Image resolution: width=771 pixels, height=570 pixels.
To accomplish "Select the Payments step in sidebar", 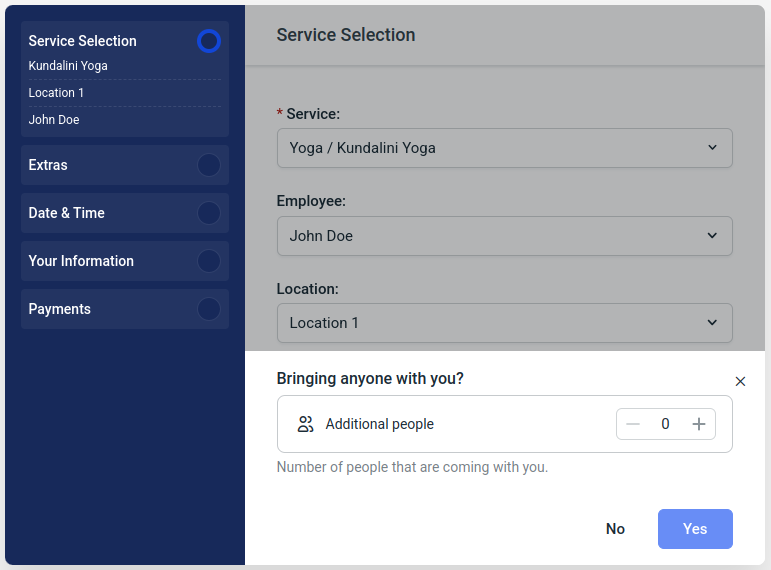I will coord(60,309).
